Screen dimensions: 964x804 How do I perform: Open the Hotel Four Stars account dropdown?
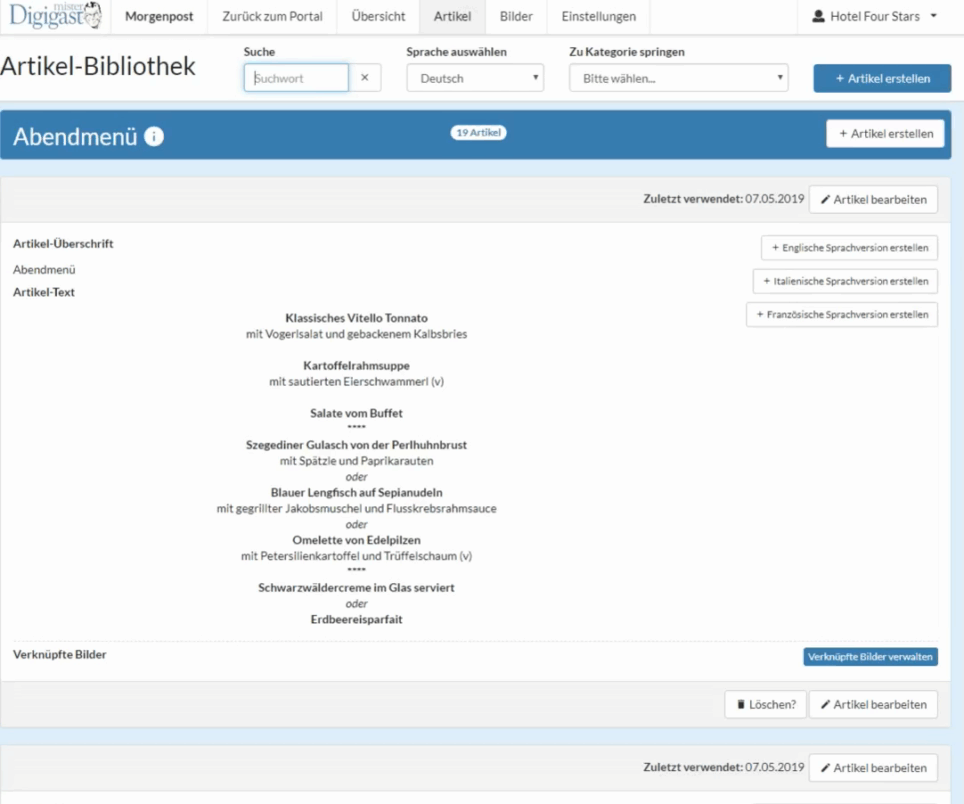click(x=876, y=17)
